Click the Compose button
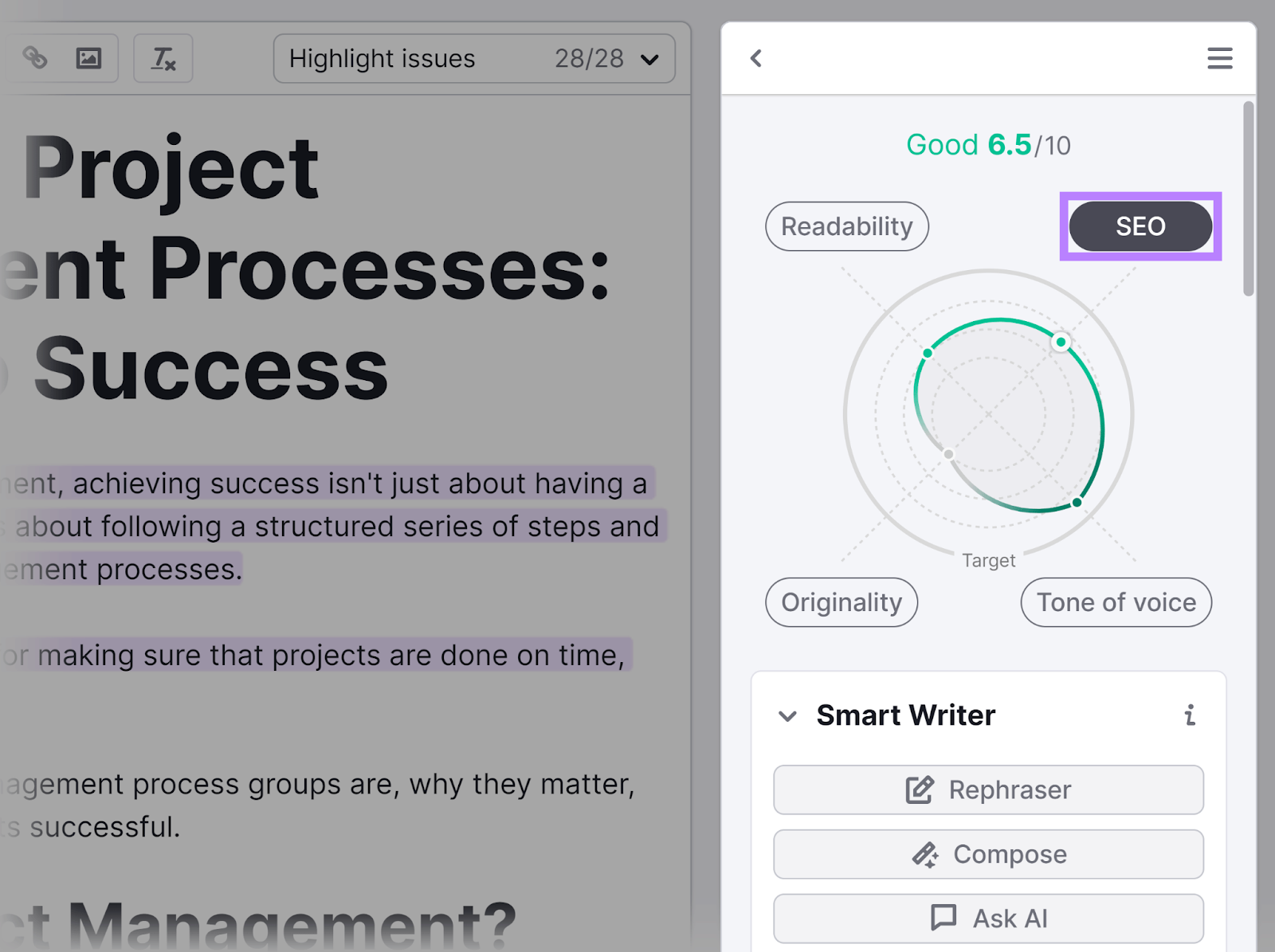 coord(988,854)
